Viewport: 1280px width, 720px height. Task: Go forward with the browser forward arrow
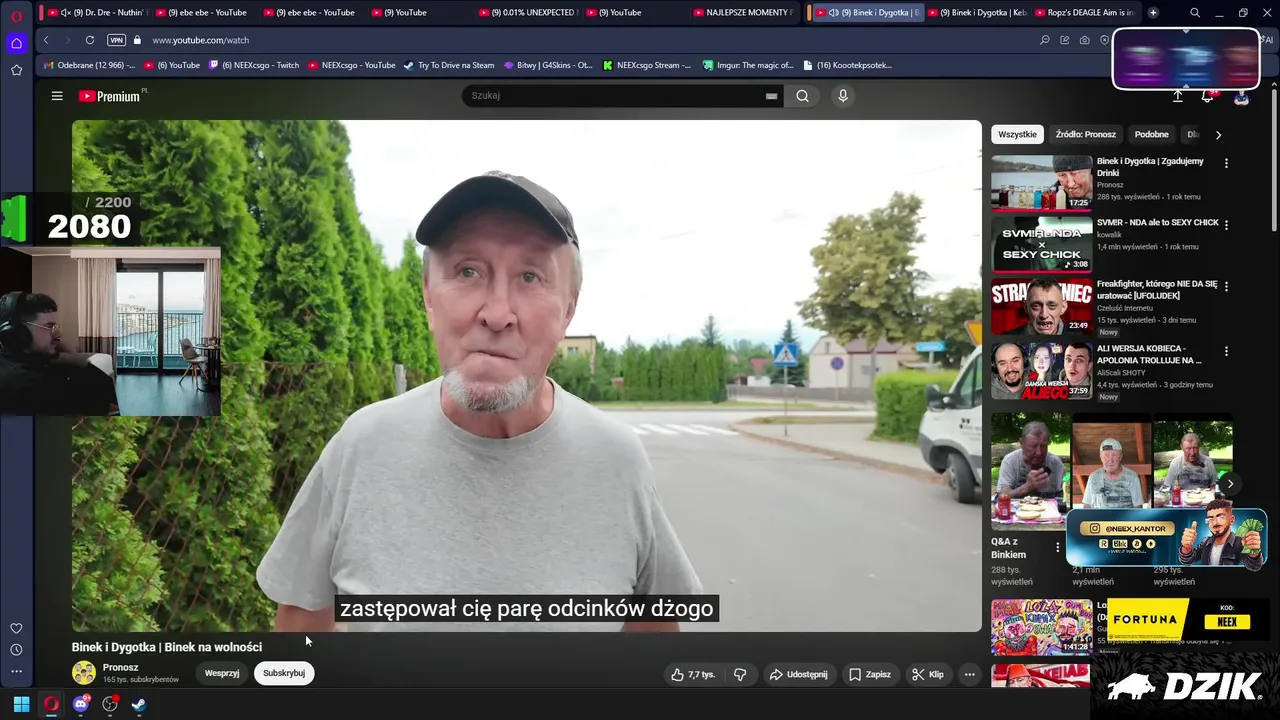coord(67,40)
